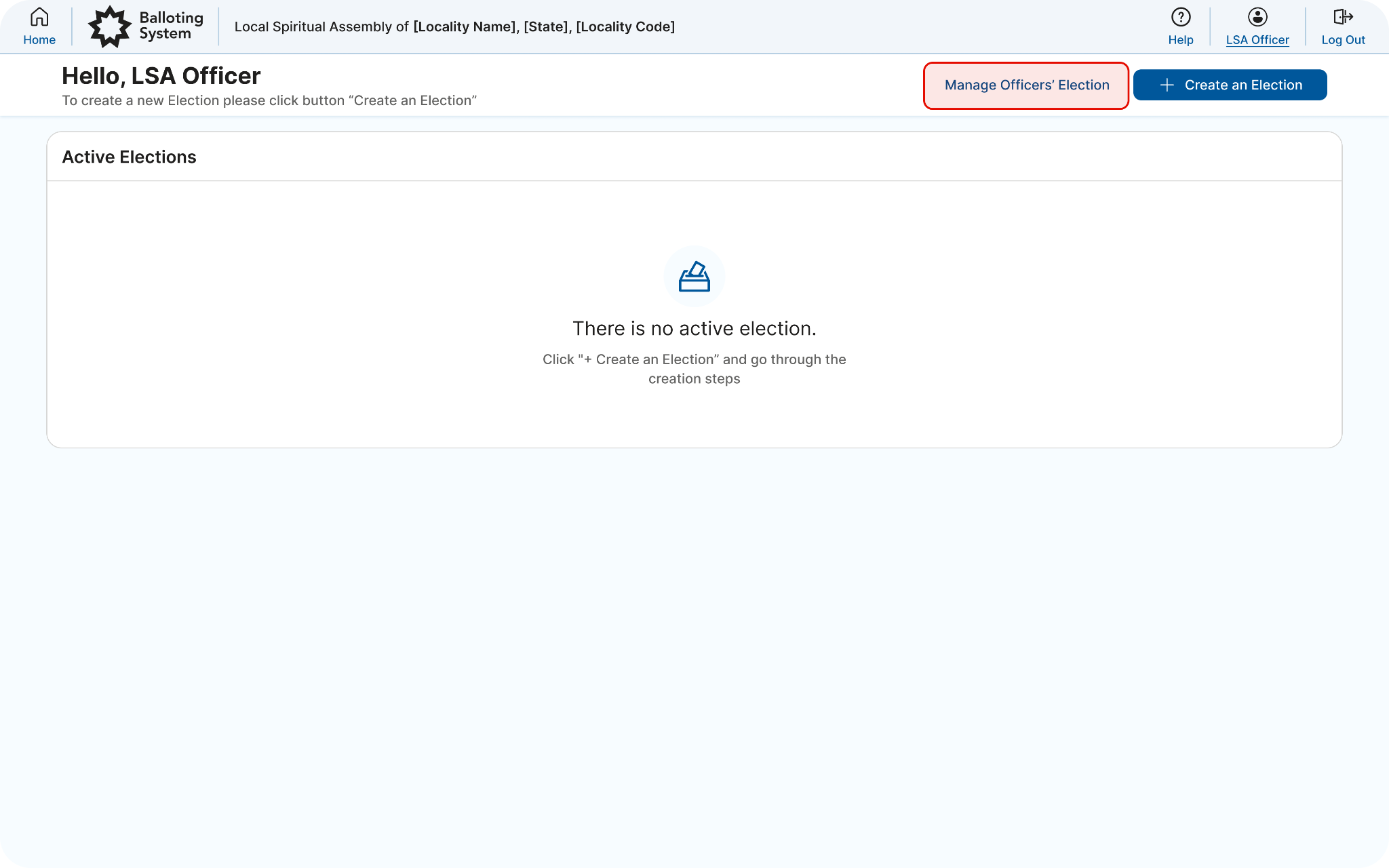Select the Log Out text label
The height and width of the screenshot is (868, 1389).
1342,40
